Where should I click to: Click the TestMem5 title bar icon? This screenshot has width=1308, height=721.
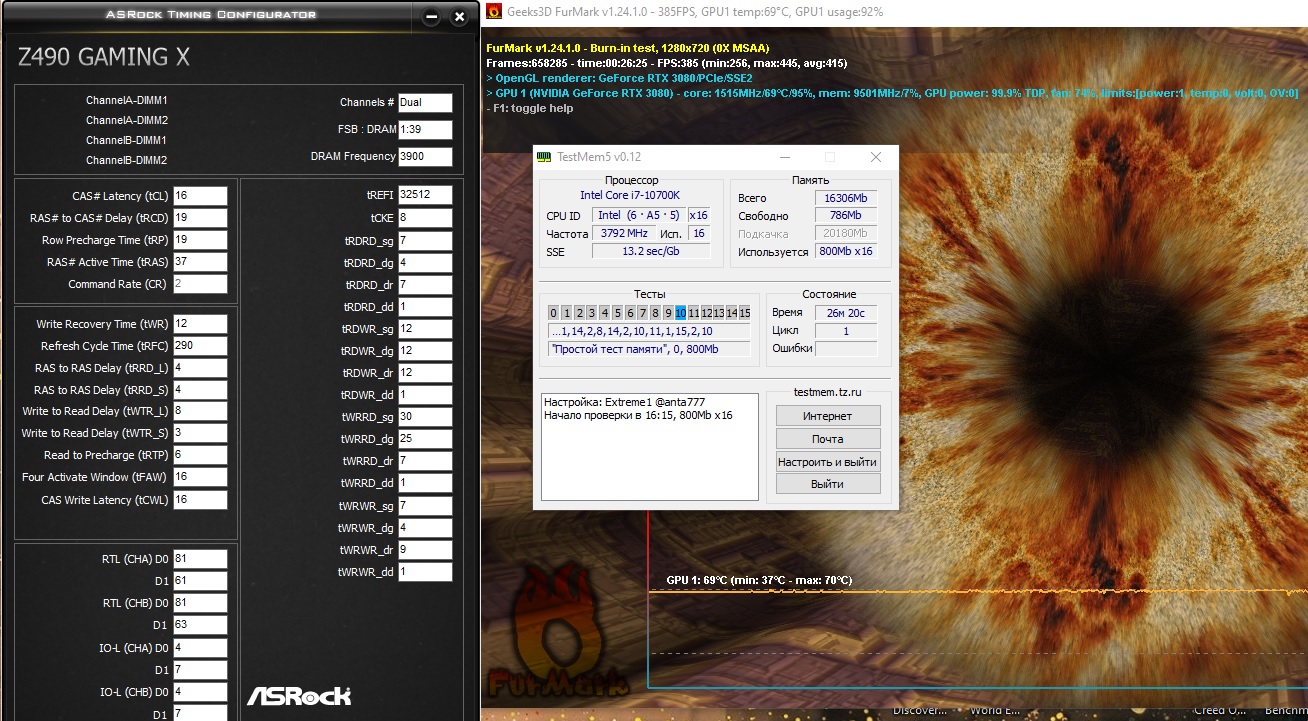(544, 157)
